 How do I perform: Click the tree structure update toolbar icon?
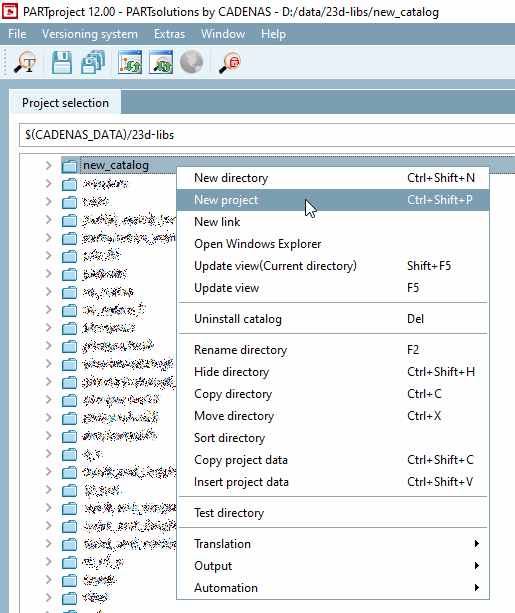(130, 63)
